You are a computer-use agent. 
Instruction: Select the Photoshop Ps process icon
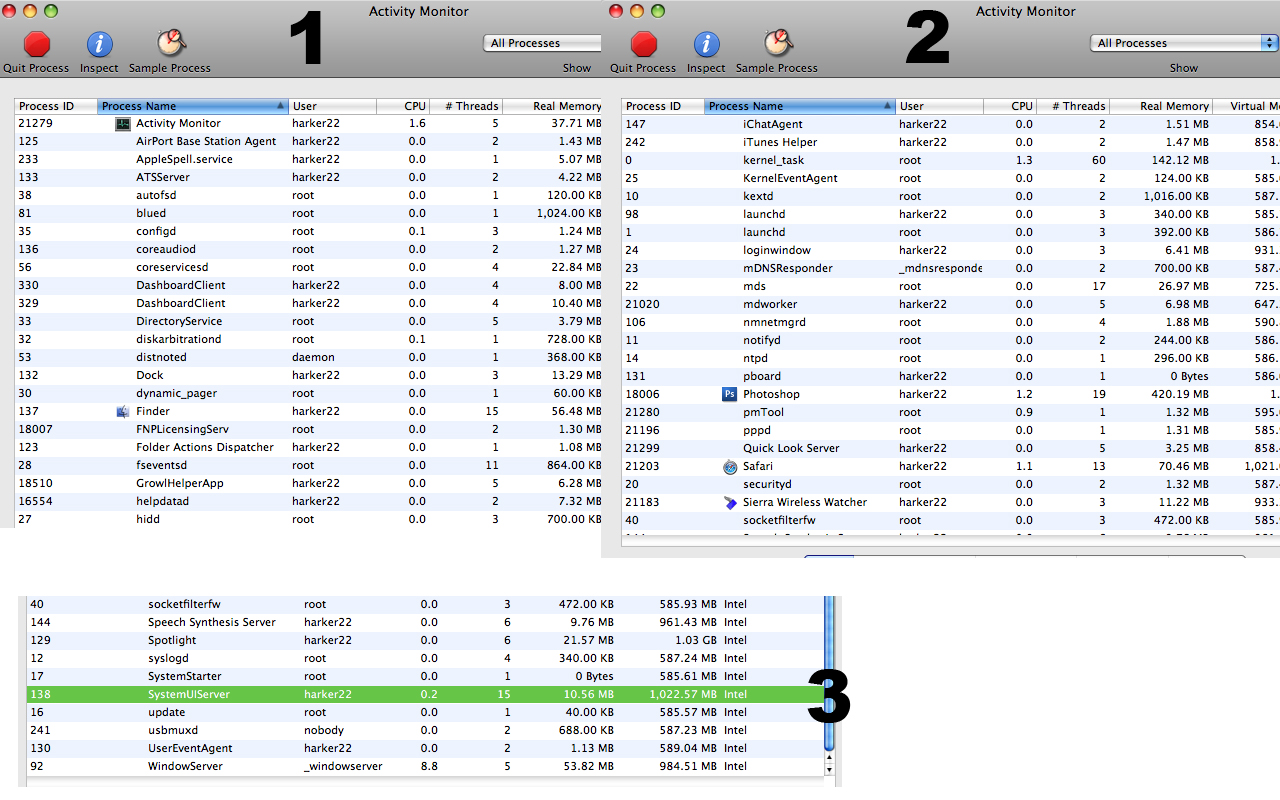click(x=729, y=394)
